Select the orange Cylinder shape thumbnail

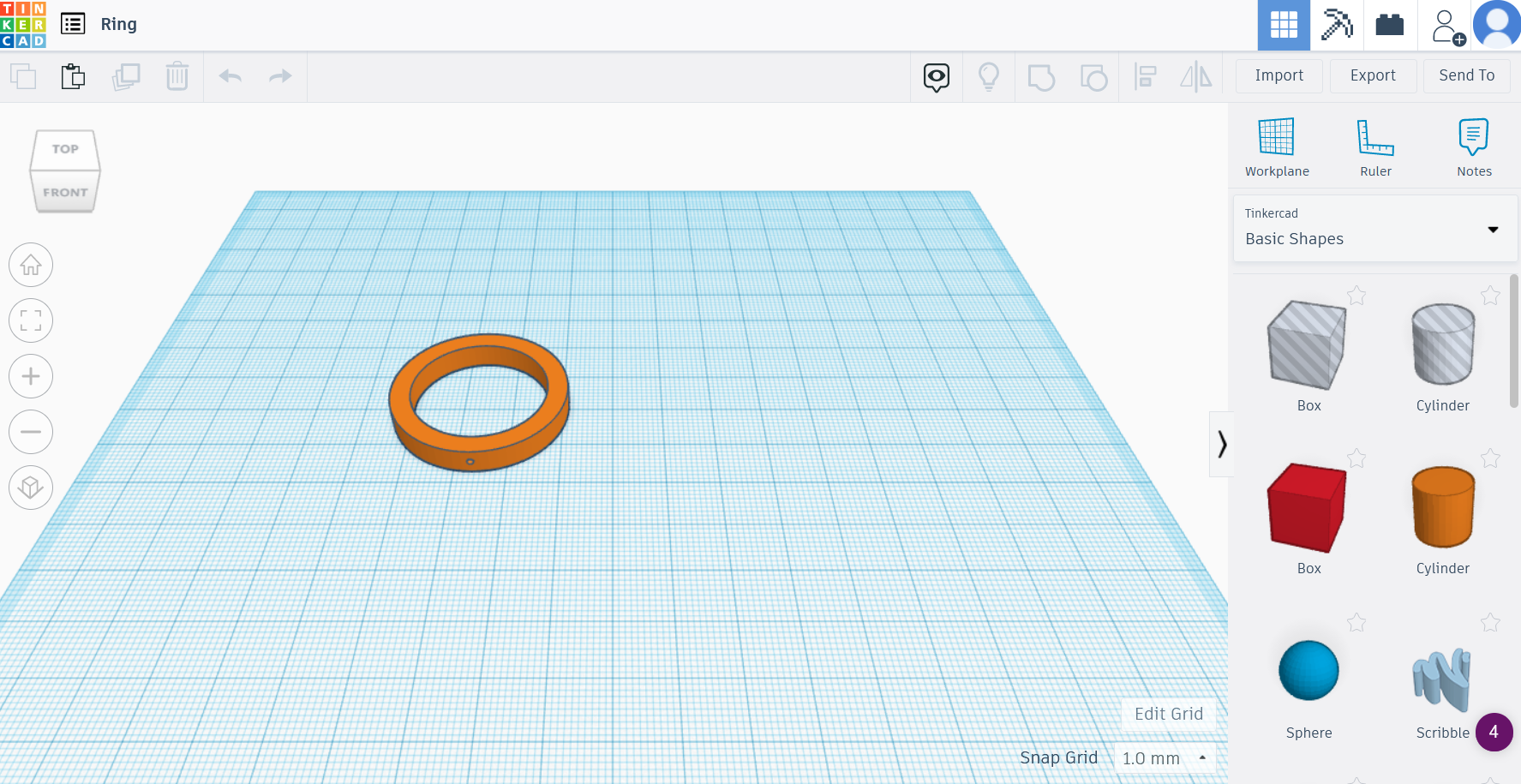click(x=1442, y=507)
